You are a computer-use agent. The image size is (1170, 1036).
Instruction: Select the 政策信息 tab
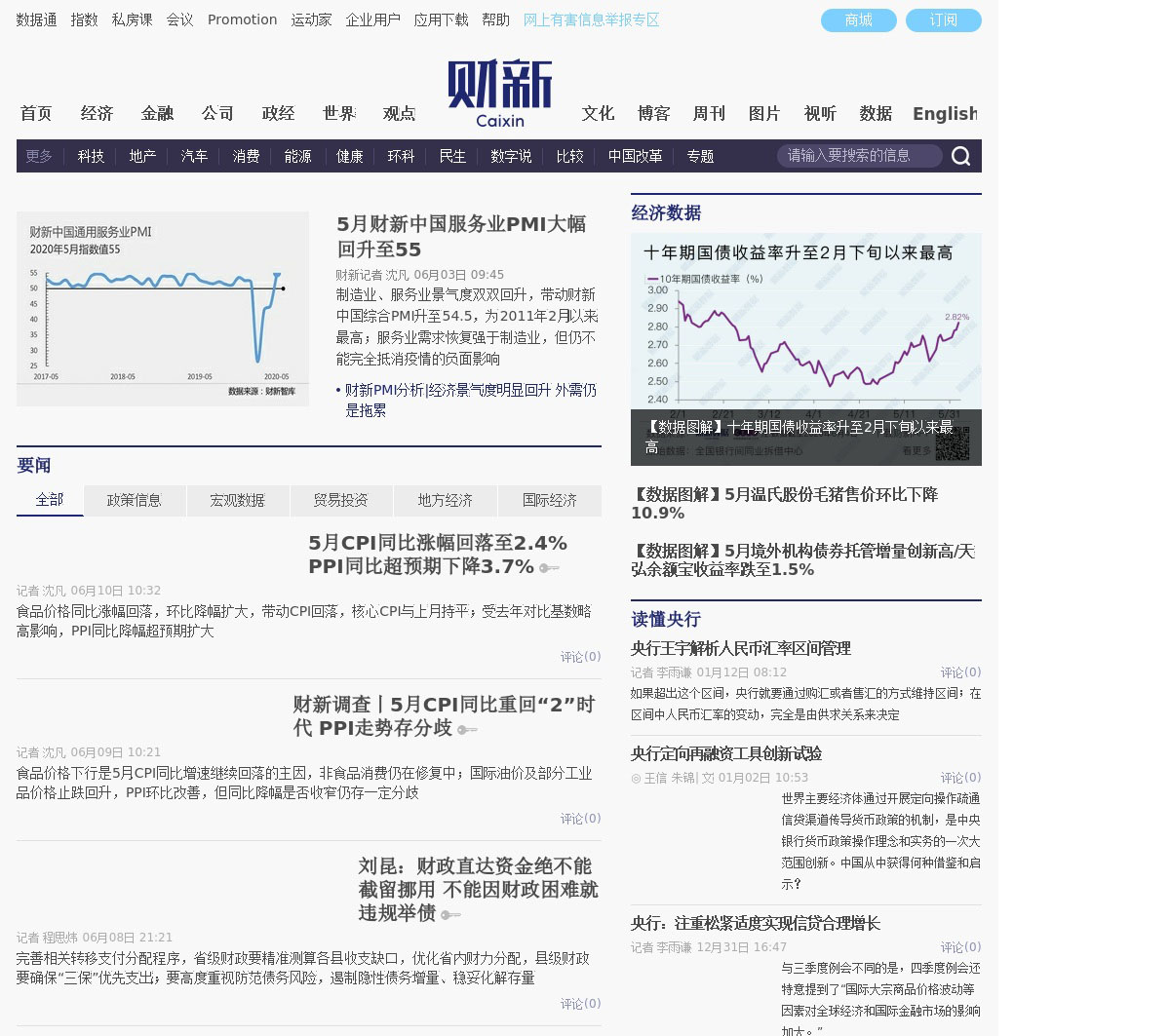(x=135, y=500)
